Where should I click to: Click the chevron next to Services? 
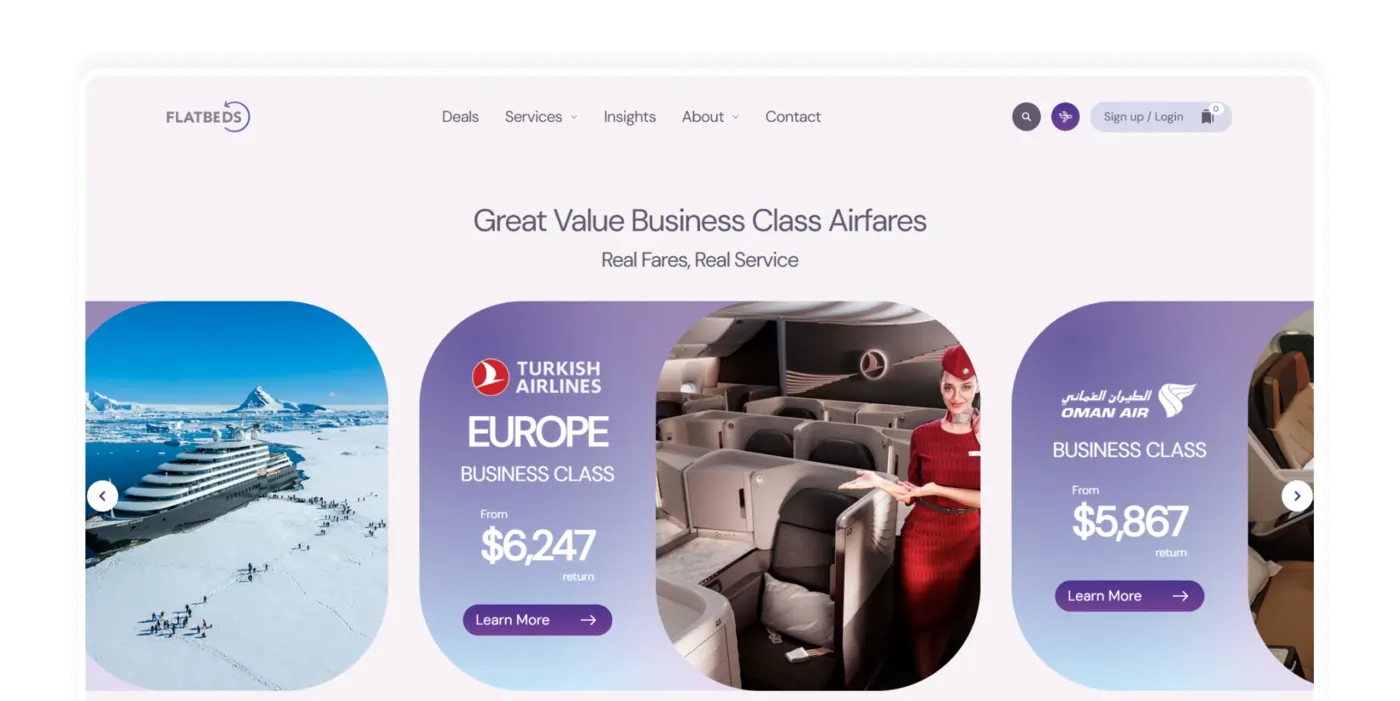coord(574,117)
